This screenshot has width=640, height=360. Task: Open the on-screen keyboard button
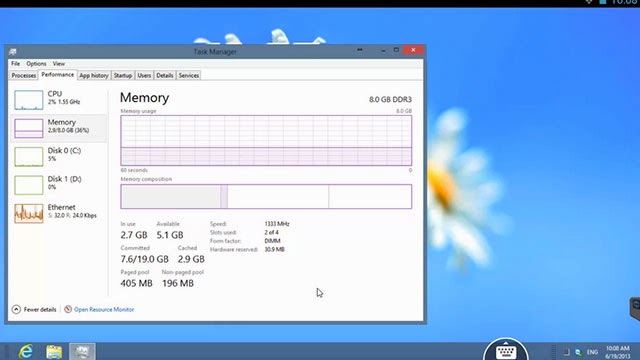(x=506, y=350)
